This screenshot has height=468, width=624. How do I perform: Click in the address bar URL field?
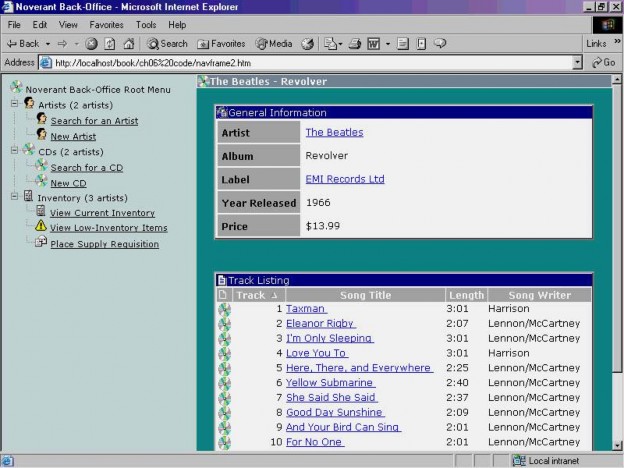pyautogui.click(x=300, y=62)
